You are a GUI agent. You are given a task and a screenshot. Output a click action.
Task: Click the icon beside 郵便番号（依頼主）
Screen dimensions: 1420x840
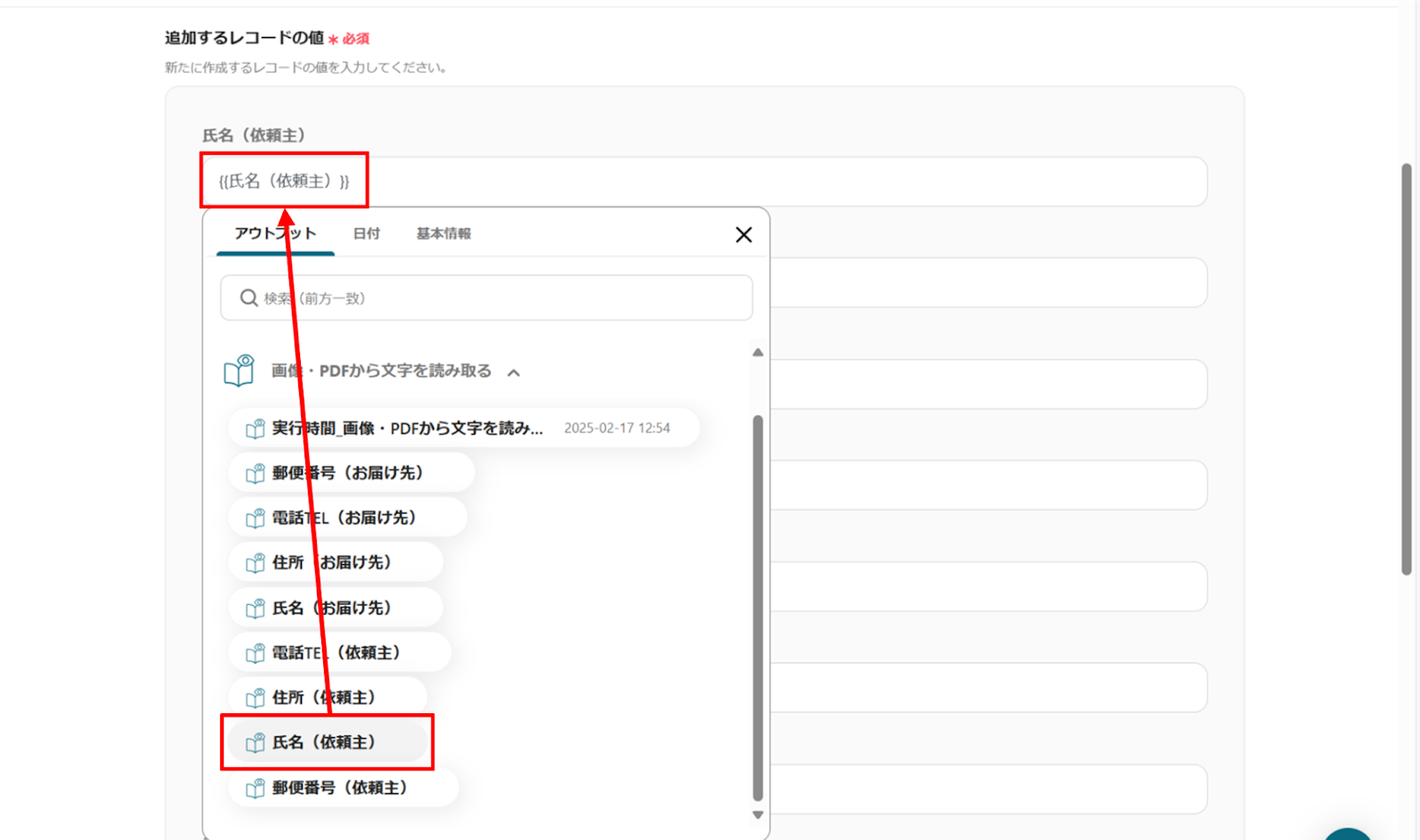pyautogui.click(x=256, y=788)
